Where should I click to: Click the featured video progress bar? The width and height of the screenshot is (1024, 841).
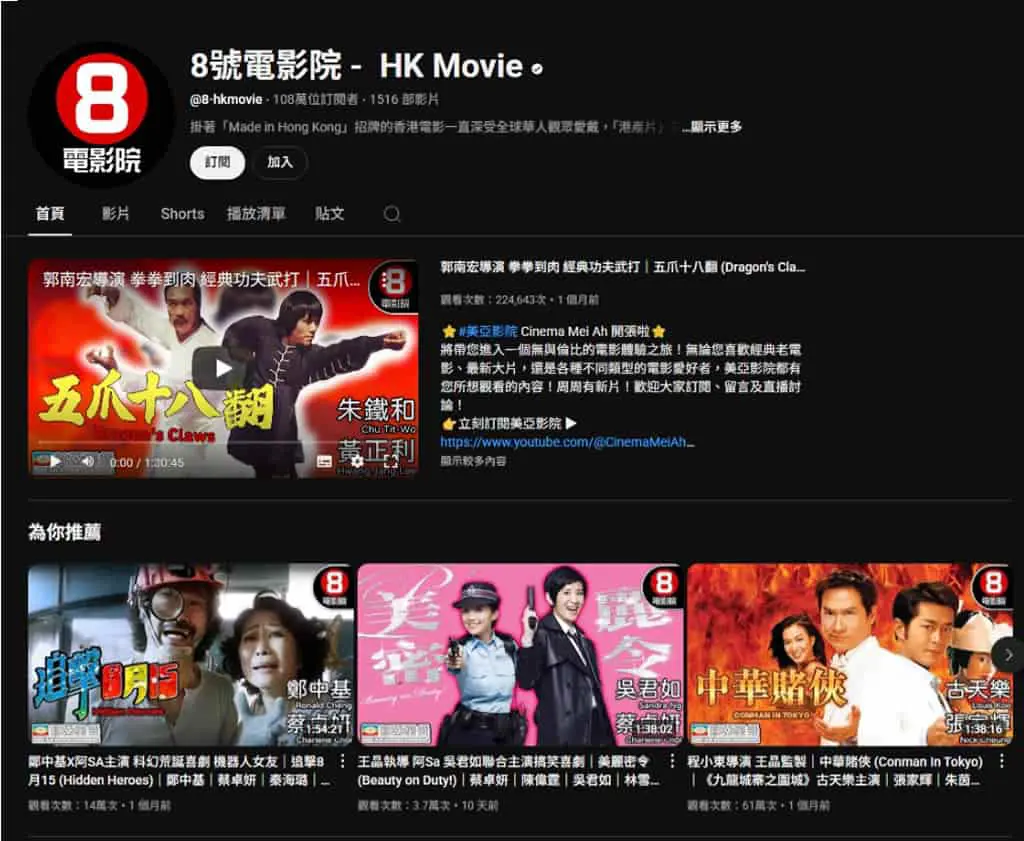tap(223, 443)
